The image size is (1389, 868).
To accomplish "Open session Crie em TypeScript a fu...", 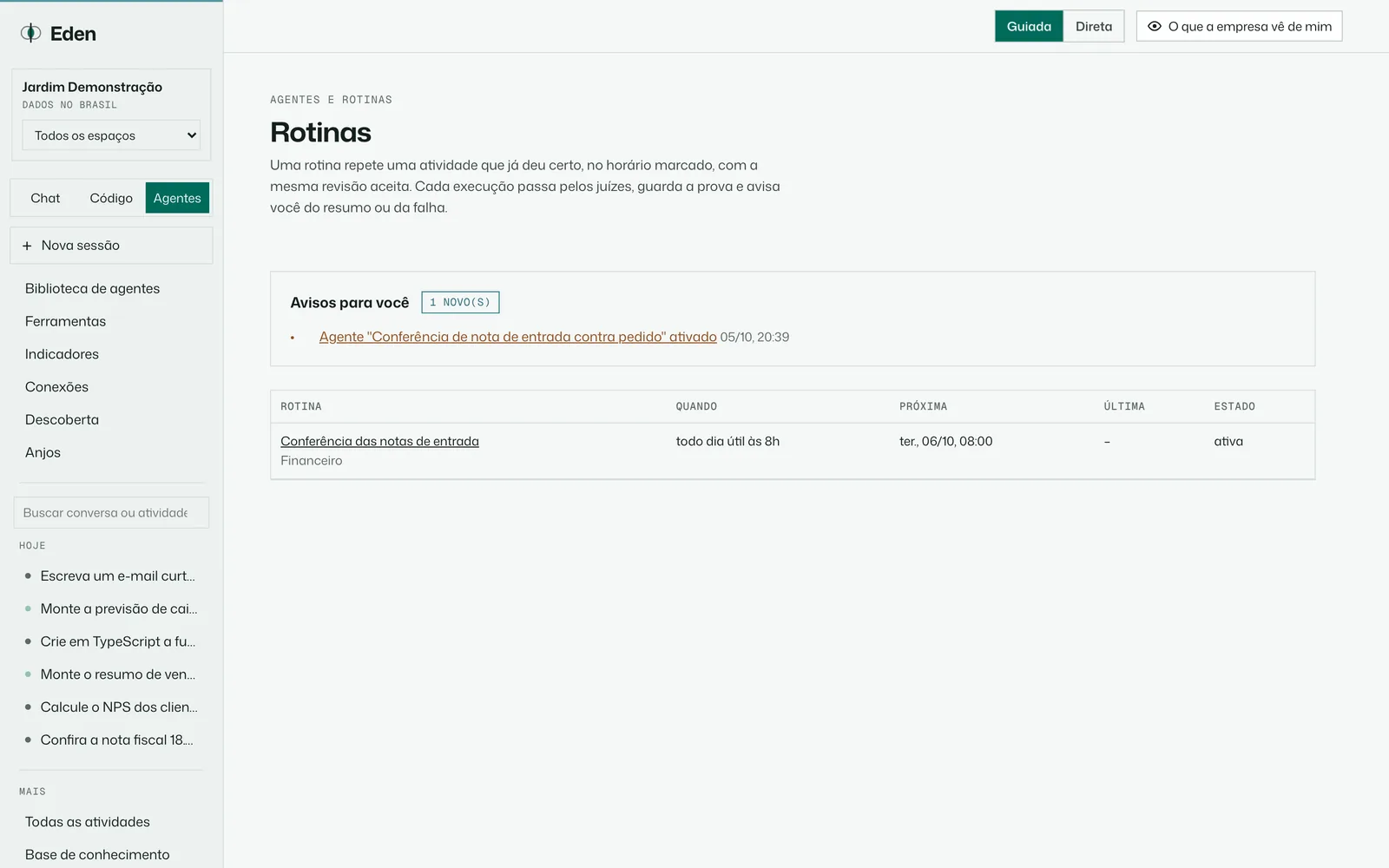I will tap(111, 641).
